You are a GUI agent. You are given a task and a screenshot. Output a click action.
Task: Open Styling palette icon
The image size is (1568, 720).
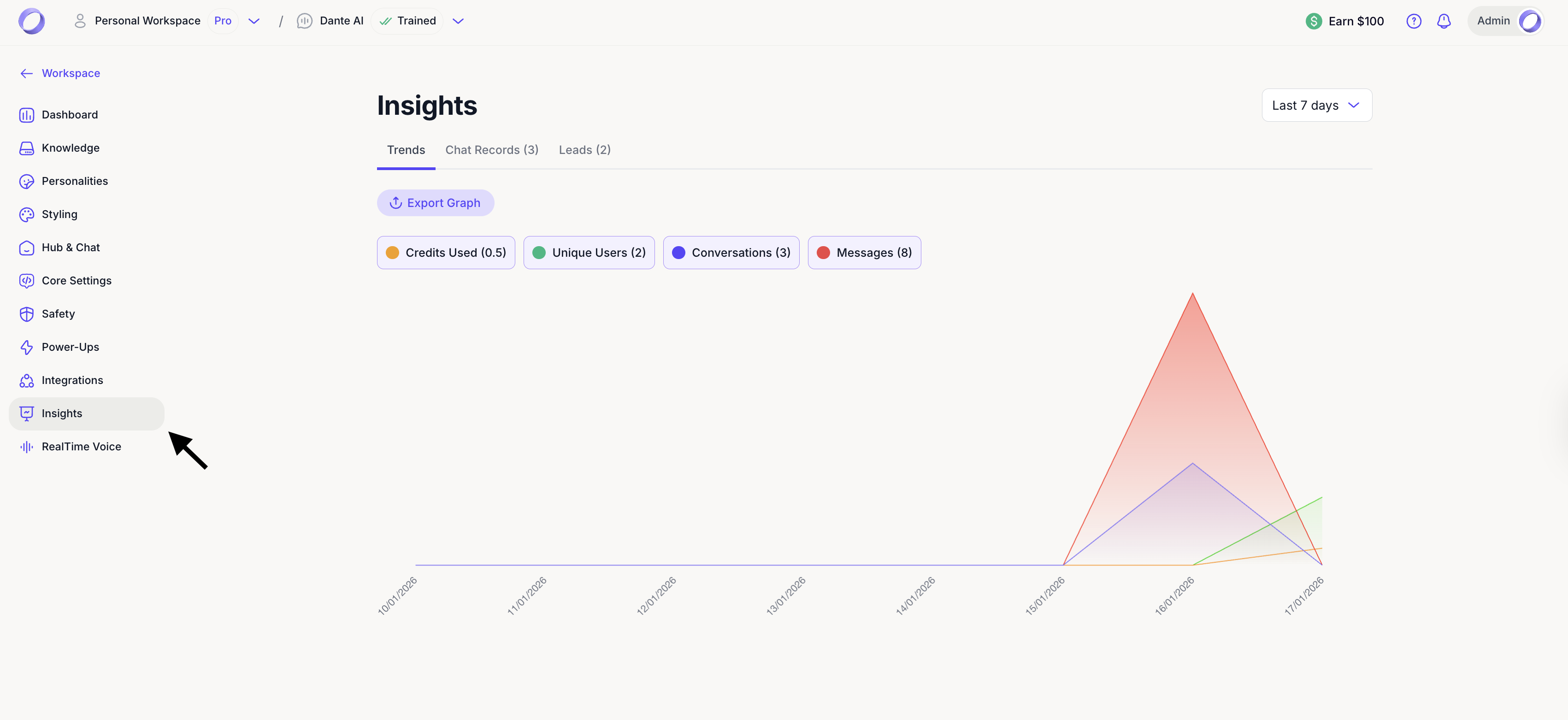[x=26, y=214]
